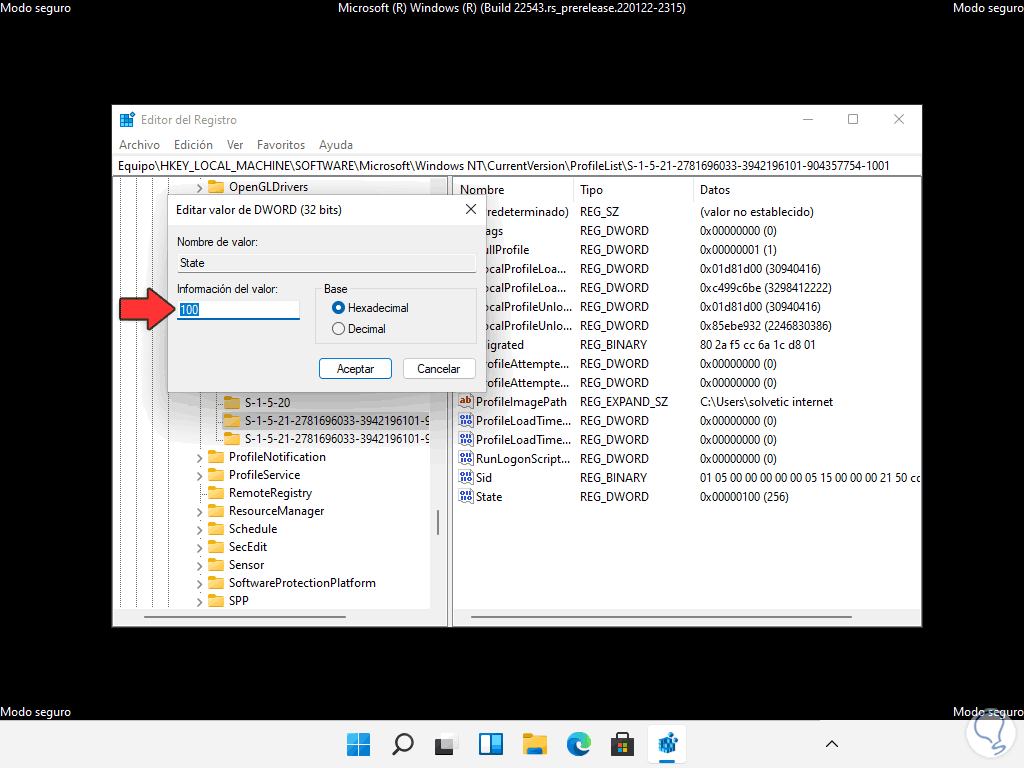The image size is (1024, 768).
Task: Open Microsoft Store from the taskbar
Action: click(x=622, y=744)
